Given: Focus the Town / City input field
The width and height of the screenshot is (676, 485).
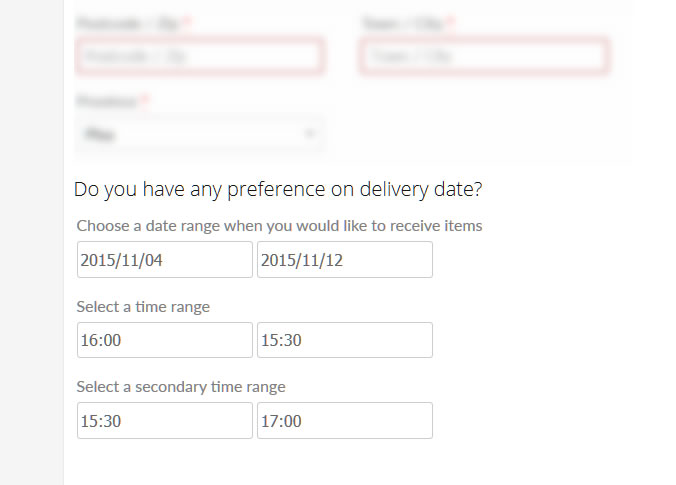Looking at the screenshot, I should [484, 57].
